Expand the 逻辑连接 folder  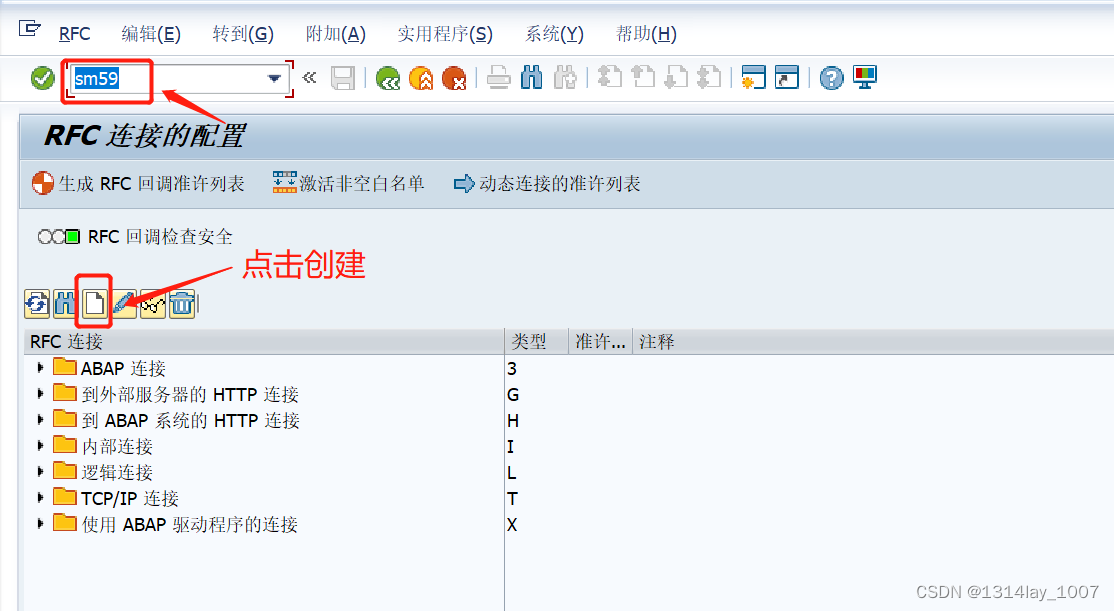(40, 472)
